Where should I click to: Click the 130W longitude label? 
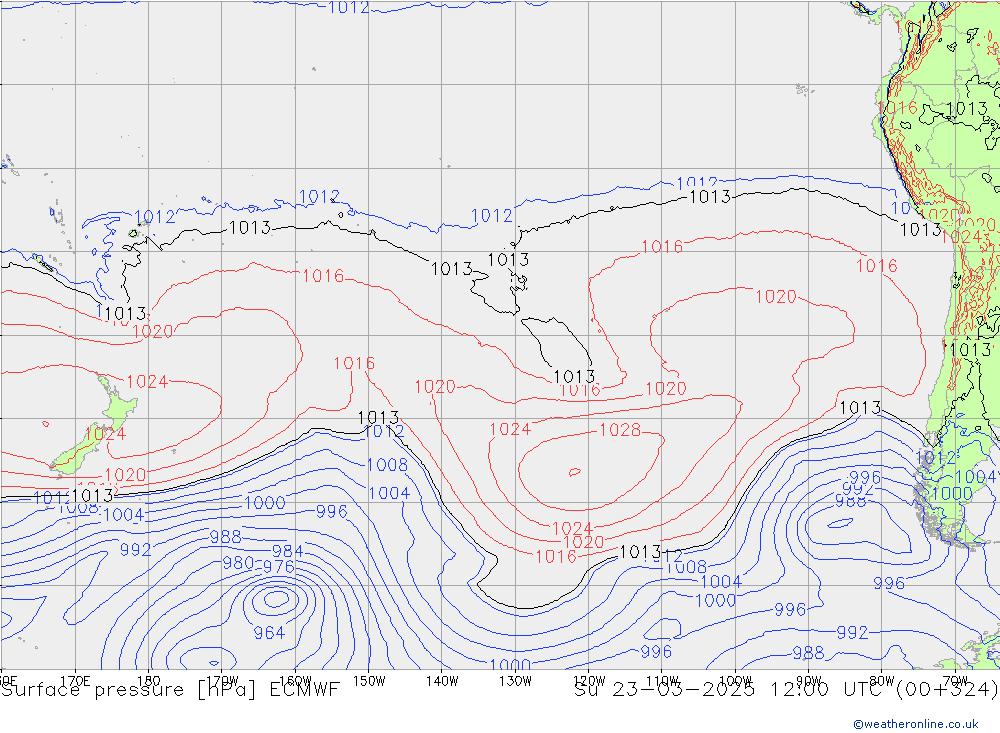coord(515,681)
